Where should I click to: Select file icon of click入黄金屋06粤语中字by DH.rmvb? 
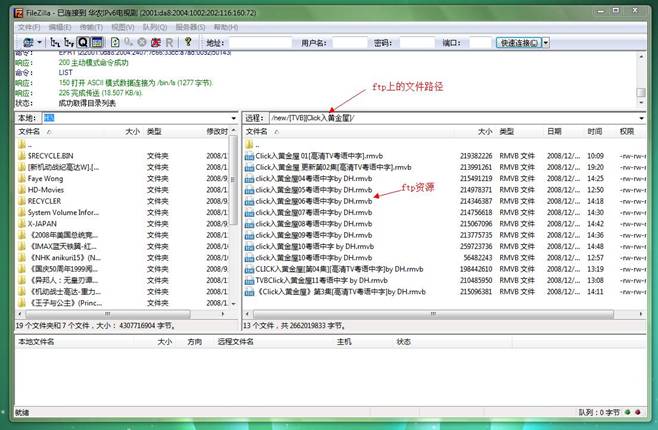[249, 201]
